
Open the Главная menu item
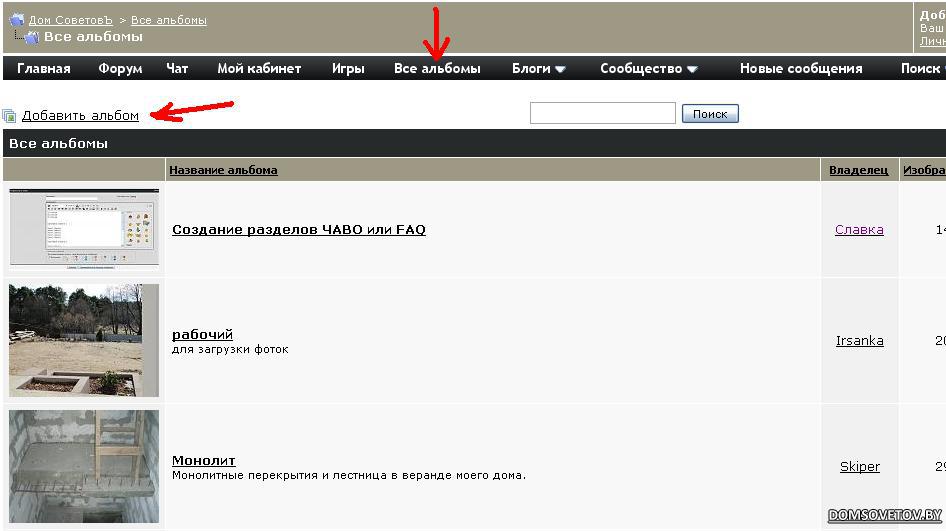pyautogui.click(x=44, y=69)
